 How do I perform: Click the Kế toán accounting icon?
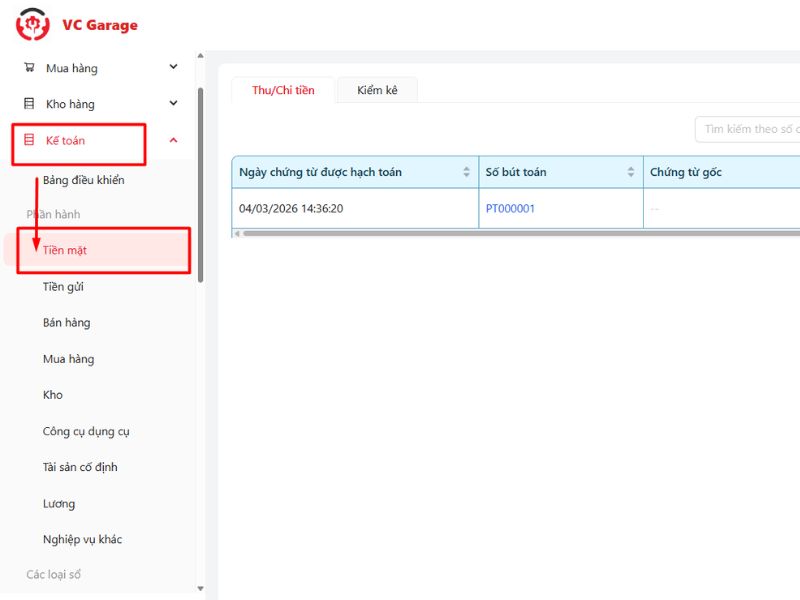[29, 141]
